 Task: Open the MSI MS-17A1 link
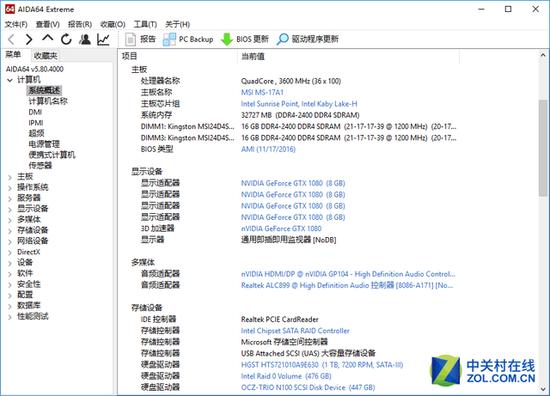pos(262,92)
